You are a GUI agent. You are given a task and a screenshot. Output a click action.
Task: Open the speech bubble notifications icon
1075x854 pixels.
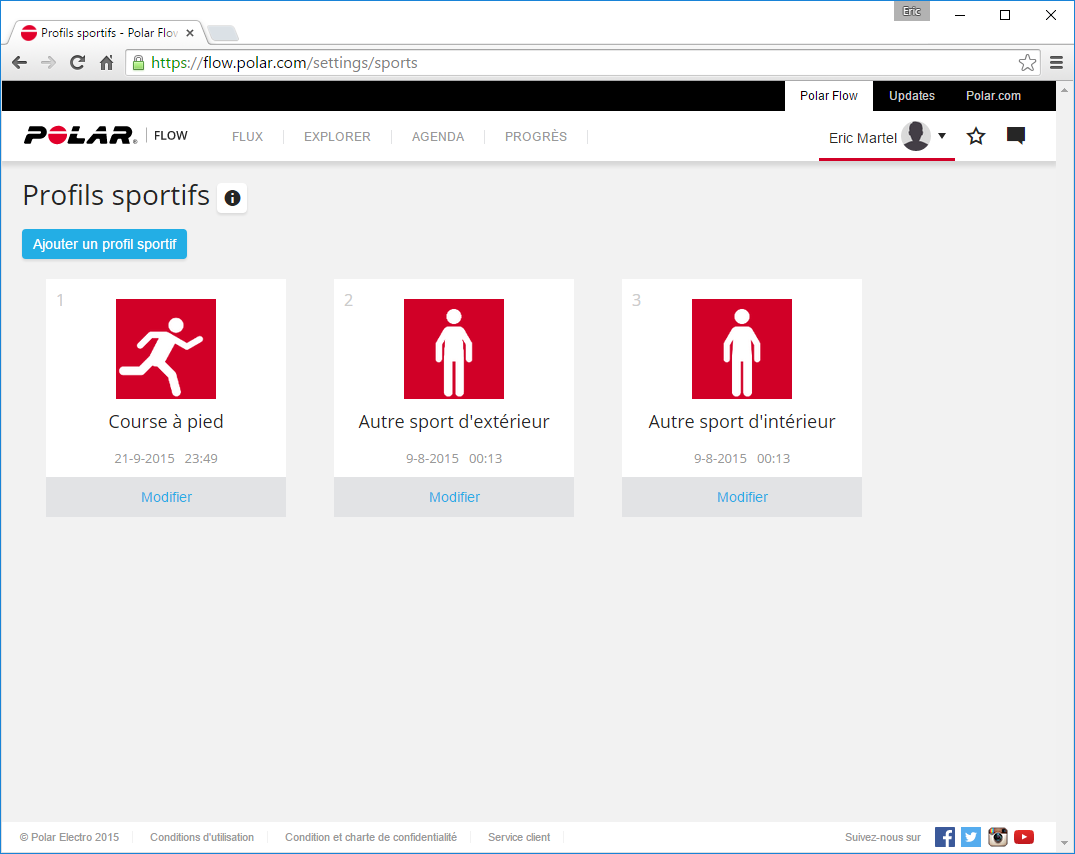coord(1016,136)
